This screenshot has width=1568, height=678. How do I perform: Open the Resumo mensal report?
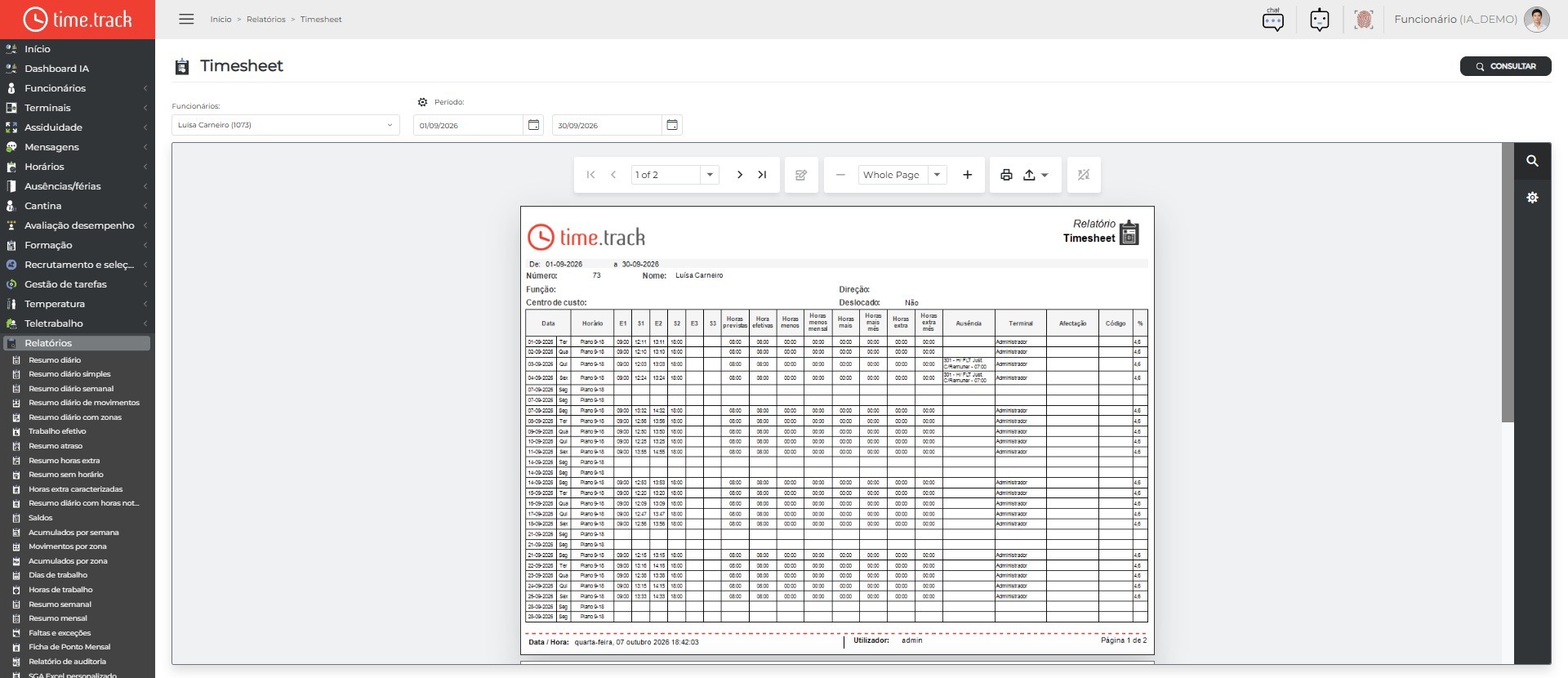pos(58,618)
